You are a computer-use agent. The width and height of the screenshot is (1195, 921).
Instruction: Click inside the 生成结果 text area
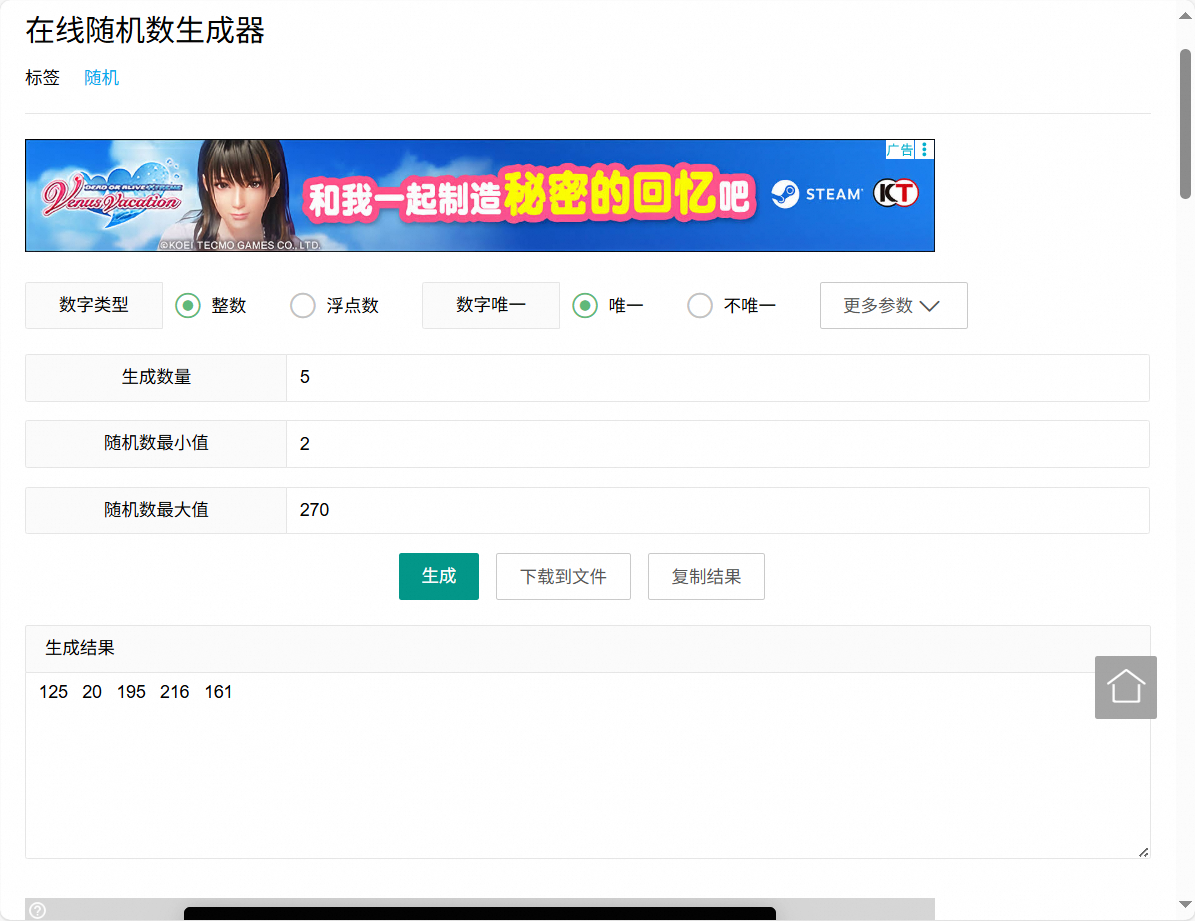click(x=588, y=765)
